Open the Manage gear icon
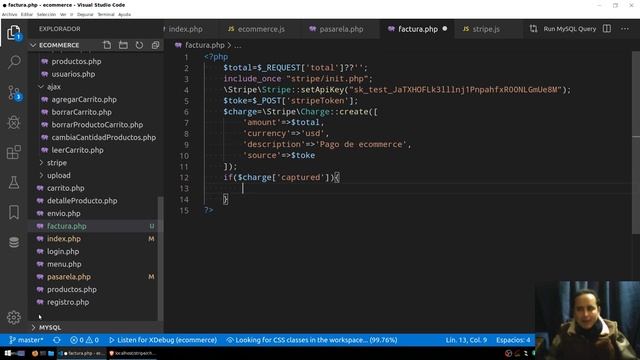Viewport: 640px width, 360px height. 14,317
